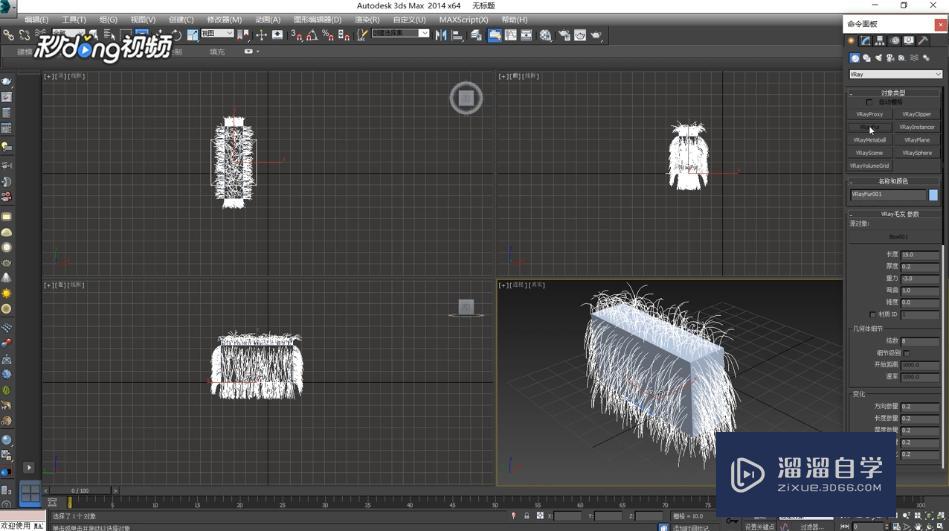Click the Select and Rotate tool
The width and height of the screenshot is (949, 531).
click(176, 35)
